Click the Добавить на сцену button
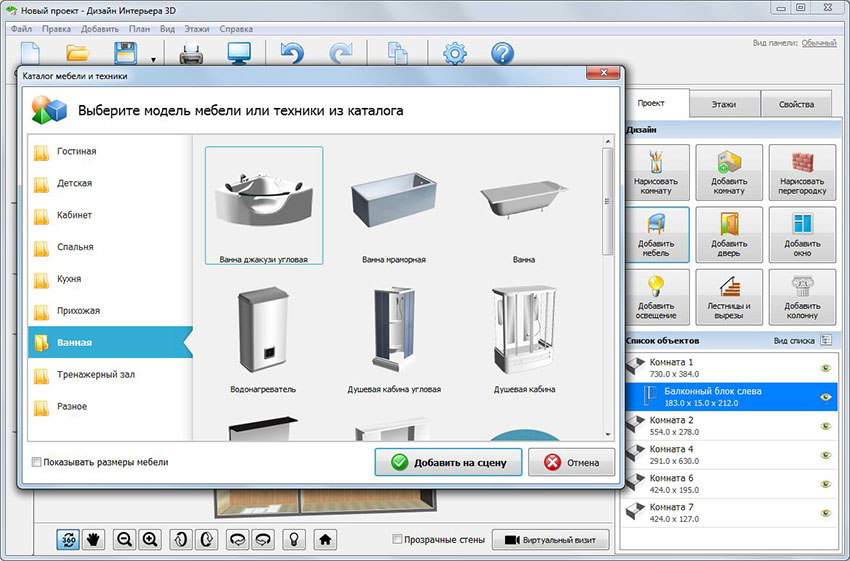 tap(448, 462)
